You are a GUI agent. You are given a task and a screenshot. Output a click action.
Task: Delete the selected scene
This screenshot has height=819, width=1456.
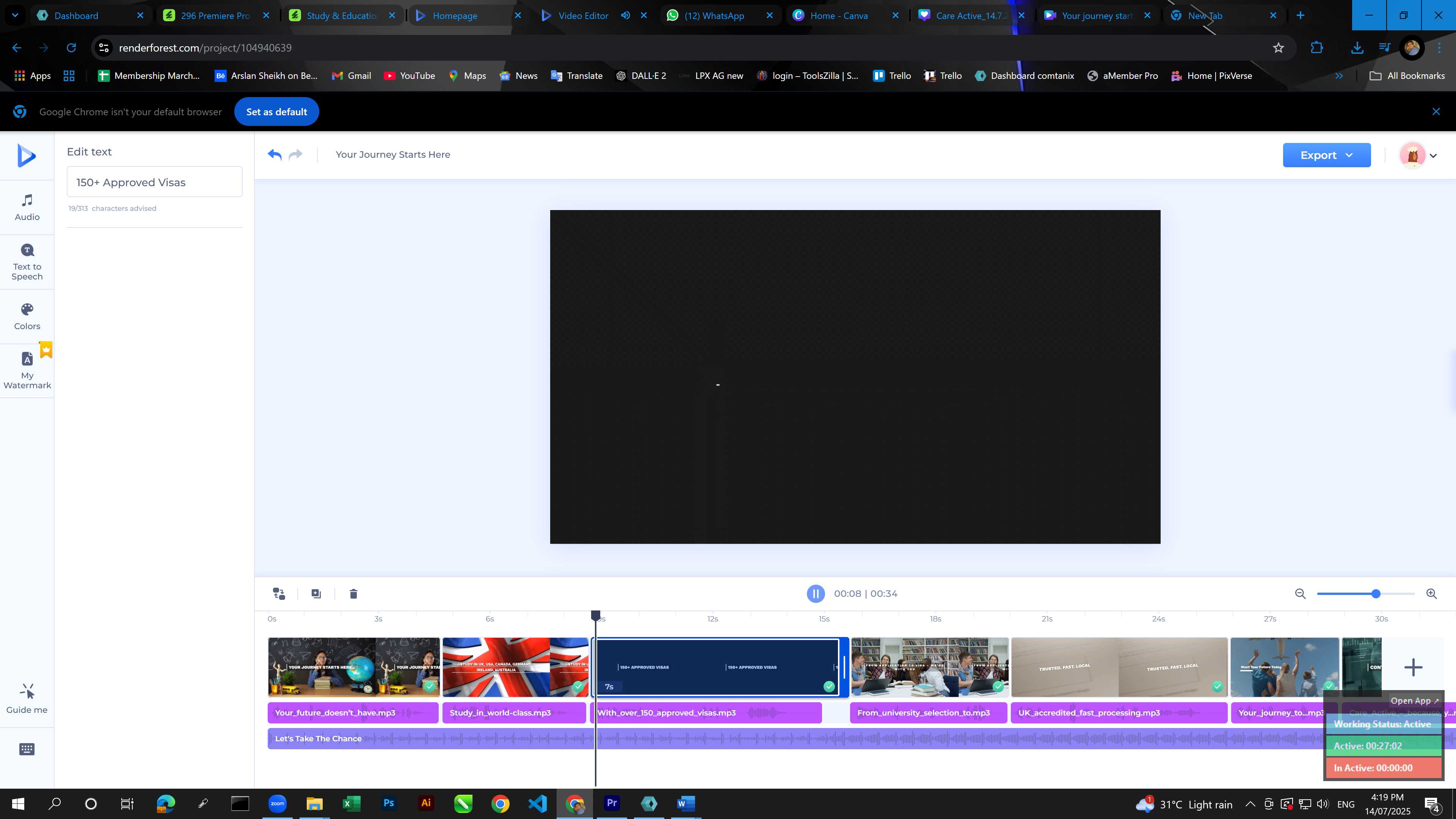(353, 593)
